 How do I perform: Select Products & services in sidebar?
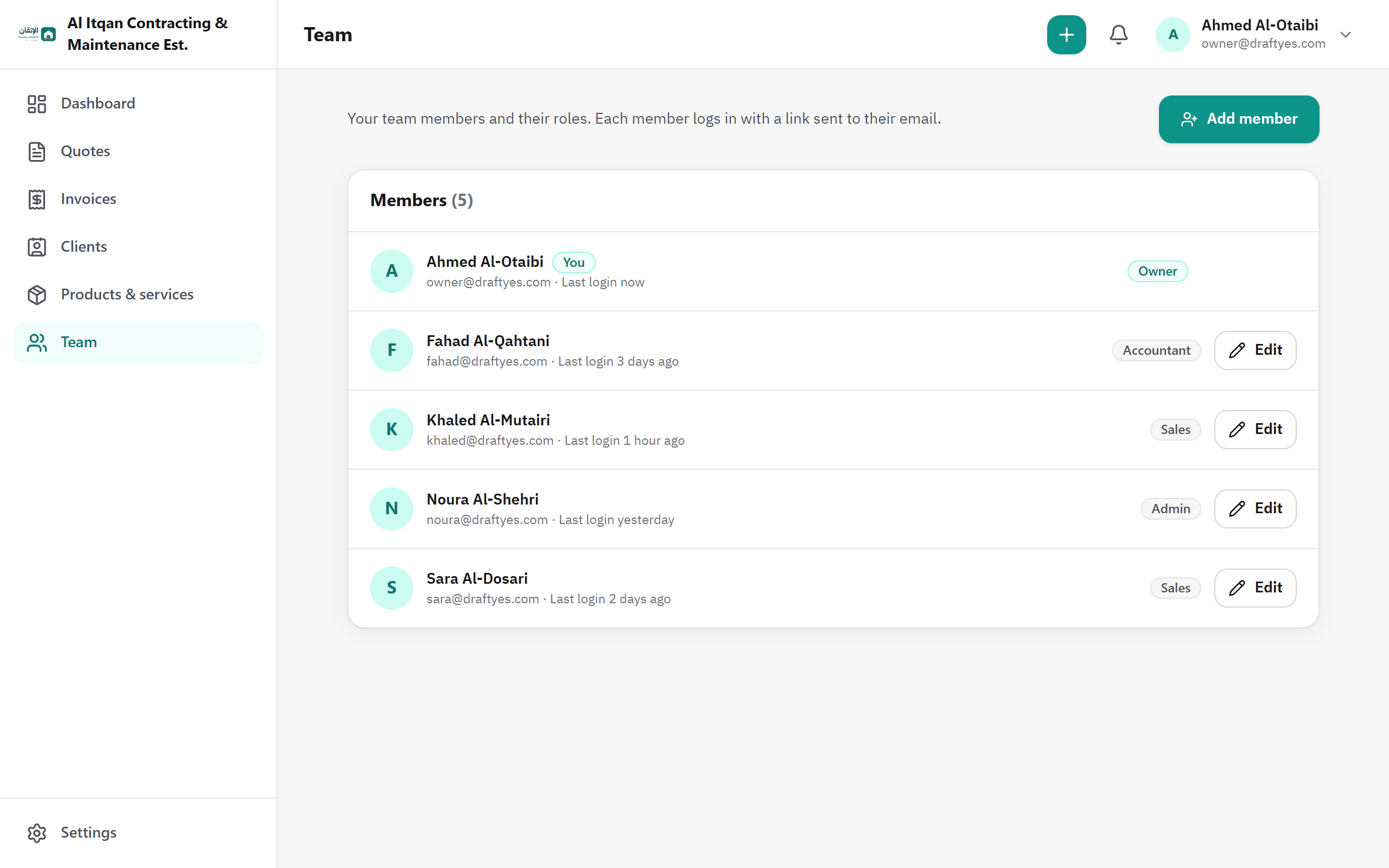pos(138,294)
